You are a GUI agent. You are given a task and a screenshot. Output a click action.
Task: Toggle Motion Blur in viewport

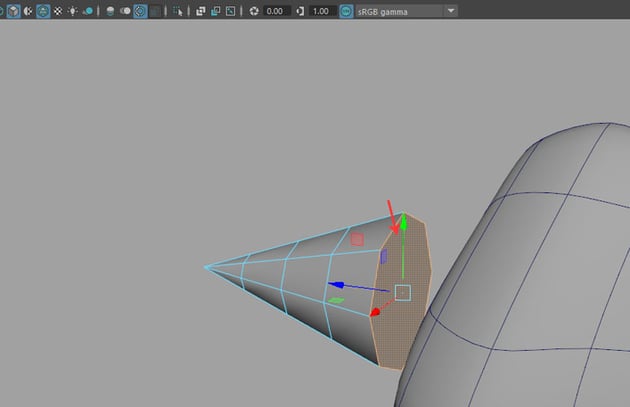click(125, 11)
